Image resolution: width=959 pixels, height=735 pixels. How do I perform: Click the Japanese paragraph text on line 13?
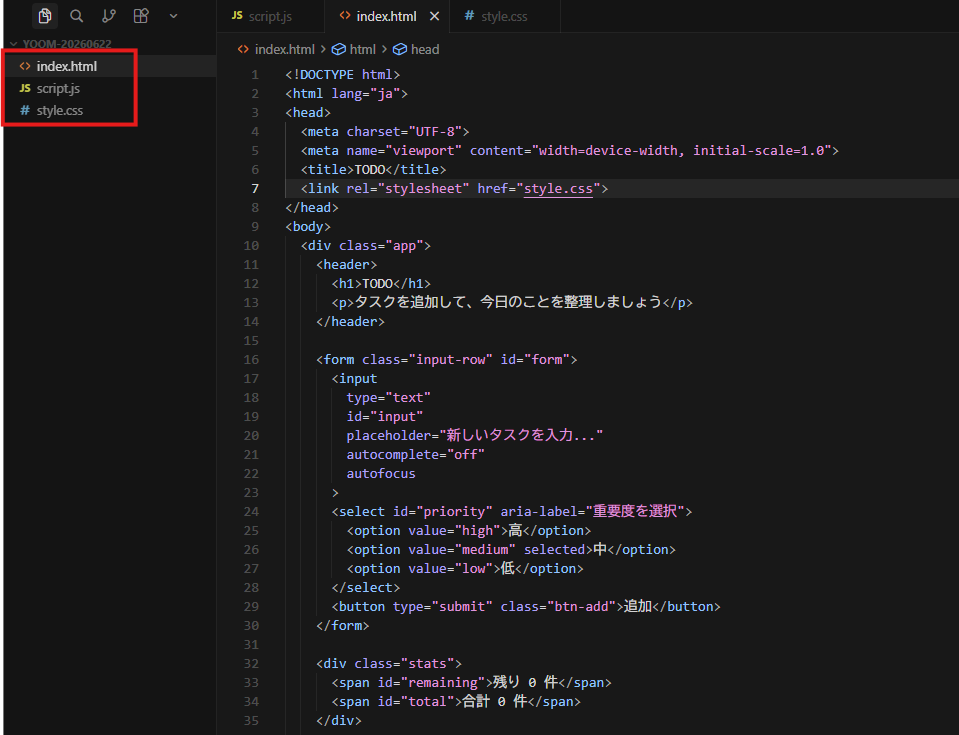(x=508, y=302)
